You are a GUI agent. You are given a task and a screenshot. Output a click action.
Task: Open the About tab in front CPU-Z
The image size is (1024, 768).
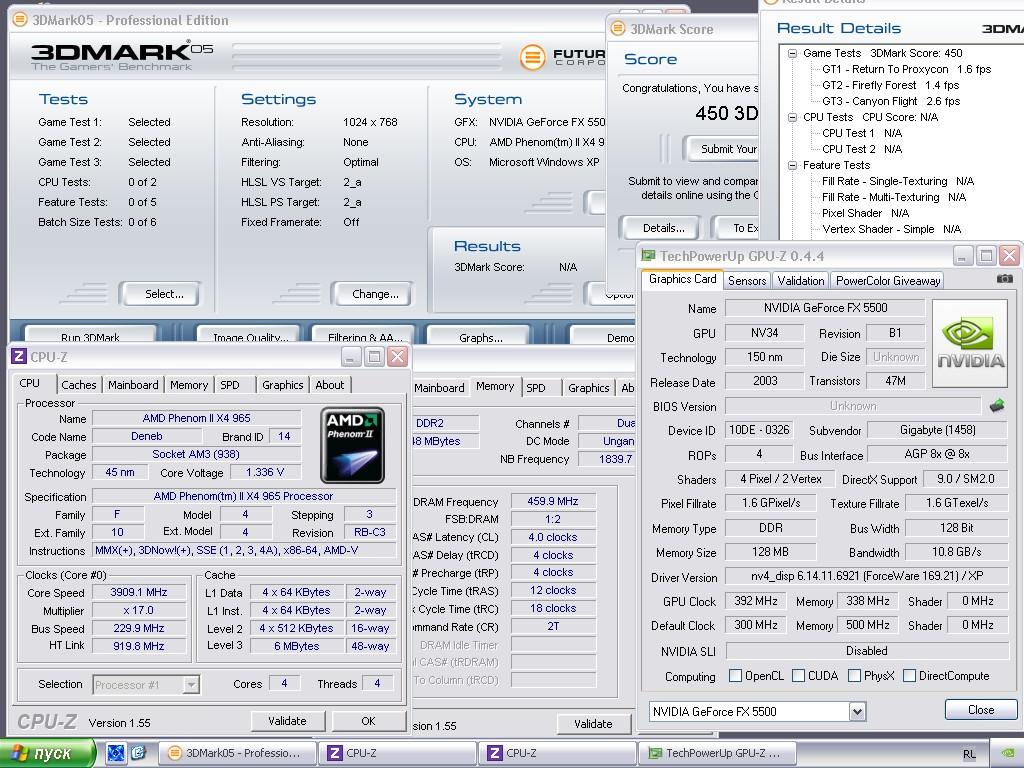pos(329,385)
